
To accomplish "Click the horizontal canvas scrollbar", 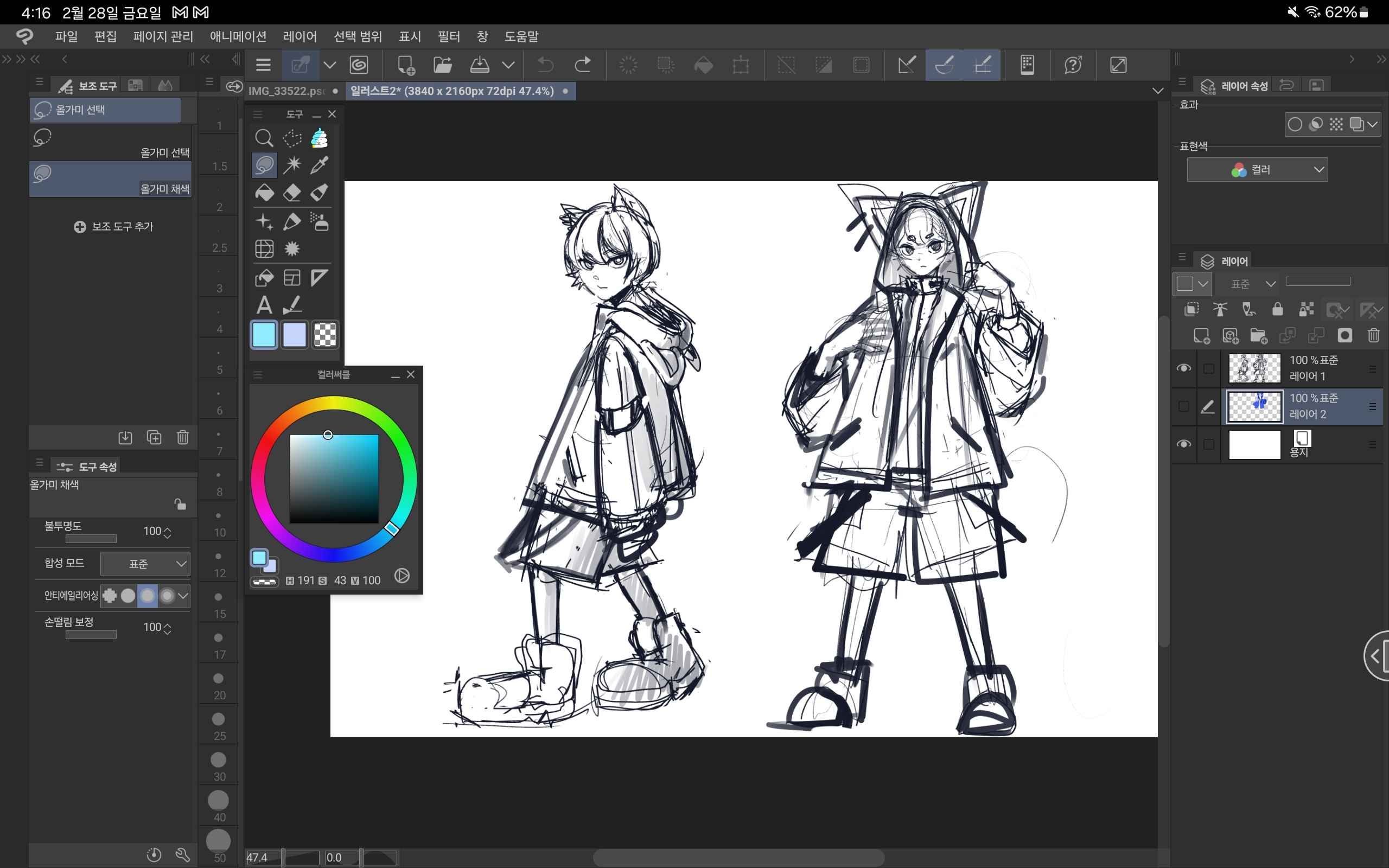I will pyautogui.click(x=738, y=857).
